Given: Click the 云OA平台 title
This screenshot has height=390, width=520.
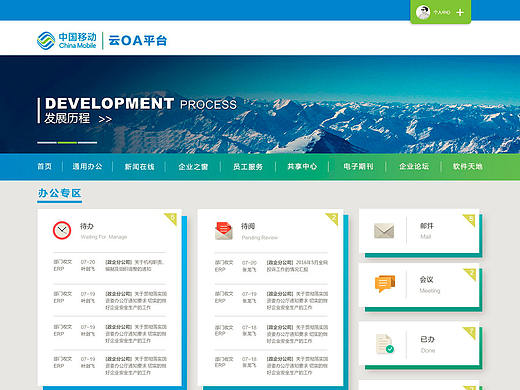Looking at the screenshot, I should pos(137,41).
